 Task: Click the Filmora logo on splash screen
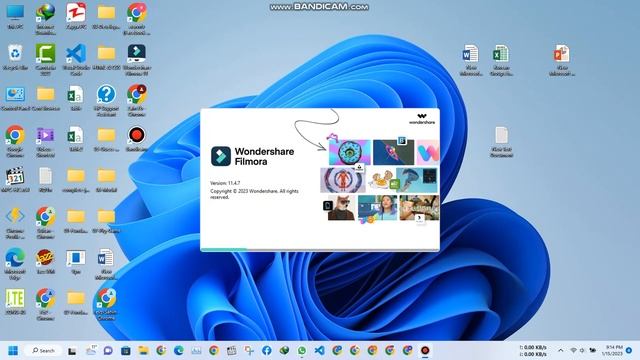[x=221, y=156]
